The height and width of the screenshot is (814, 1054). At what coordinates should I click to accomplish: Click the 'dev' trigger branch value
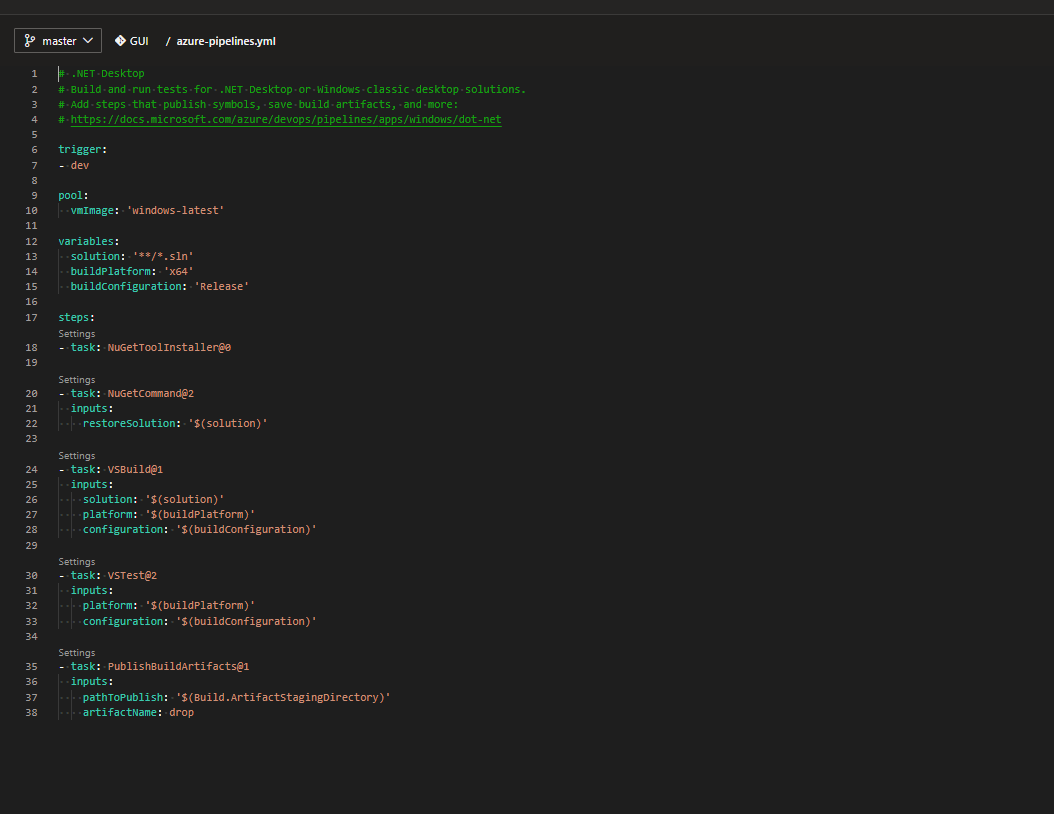point(80,165)
